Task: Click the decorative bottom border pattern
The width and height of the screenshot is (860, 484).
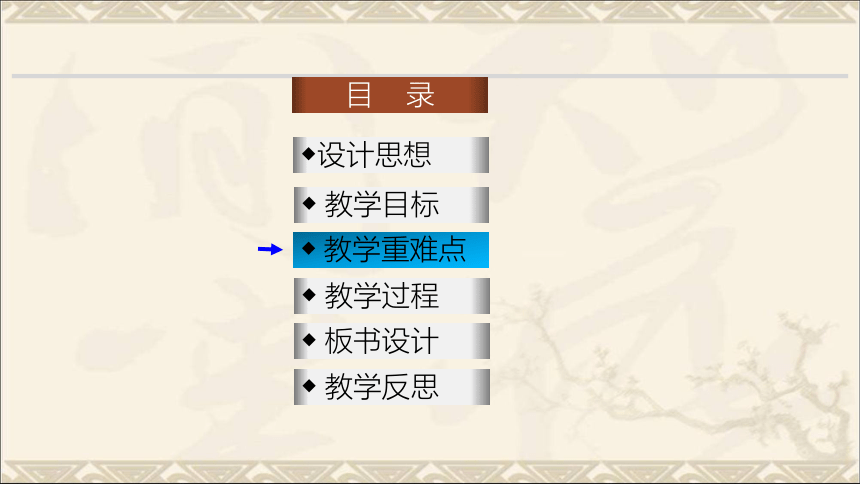Action: coord(430,471)
